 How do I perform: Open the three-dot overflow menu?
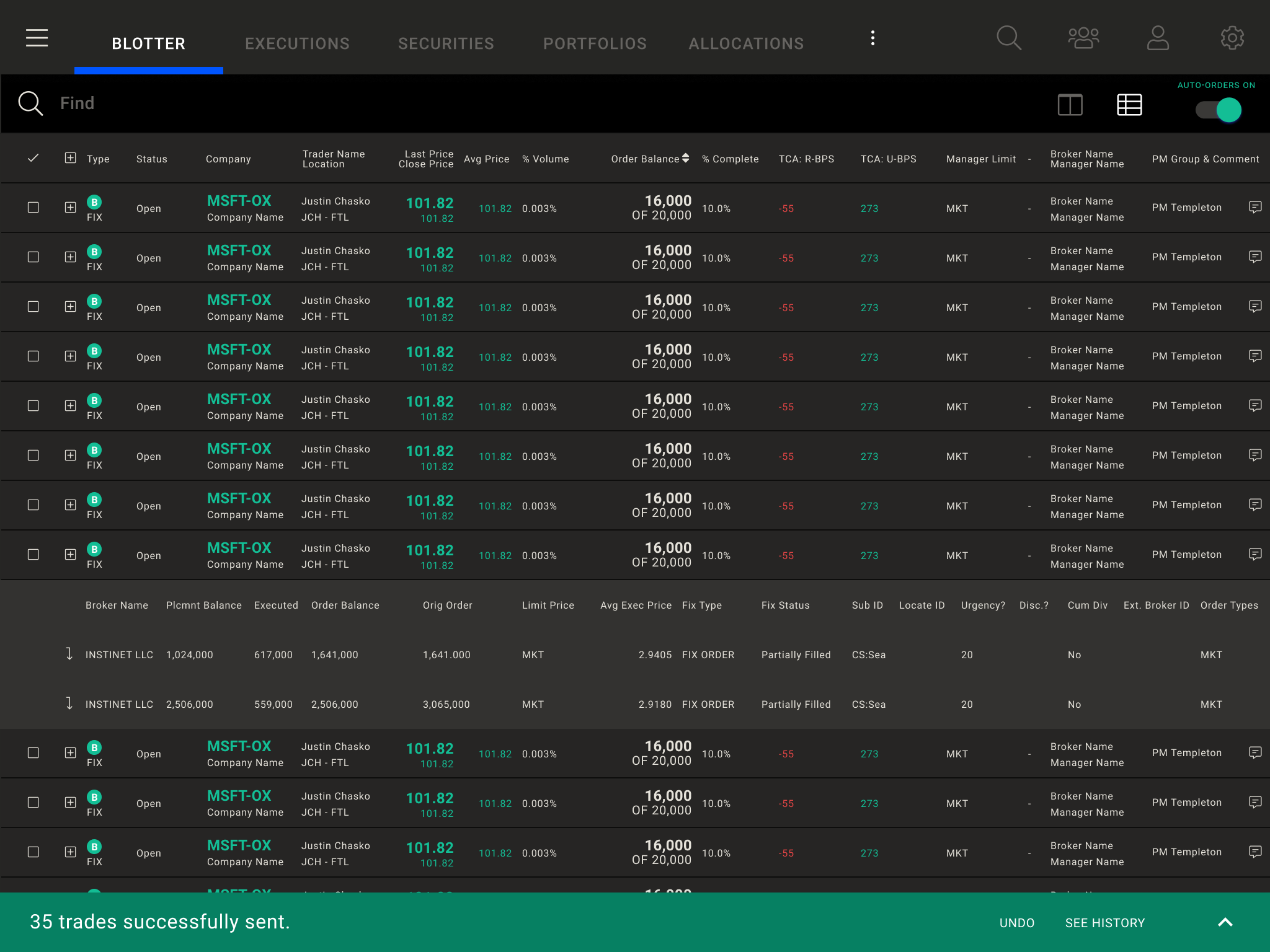(x=873, y=38)
